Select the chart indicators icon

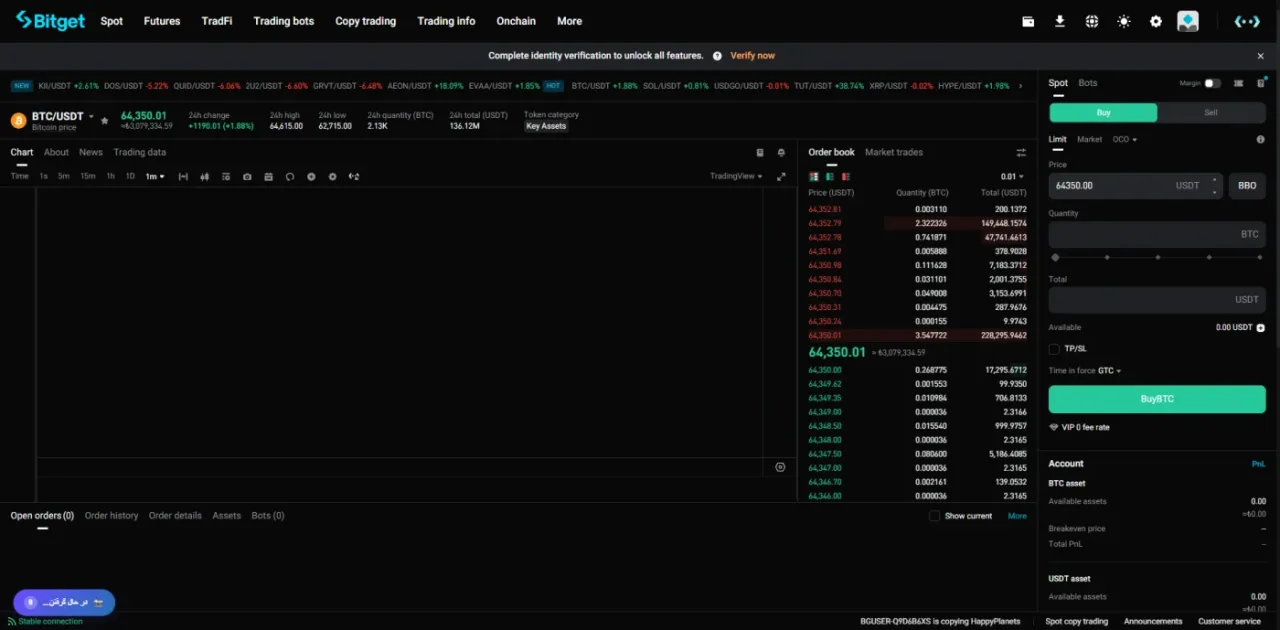pyautogui.click(x=226, y=177)
